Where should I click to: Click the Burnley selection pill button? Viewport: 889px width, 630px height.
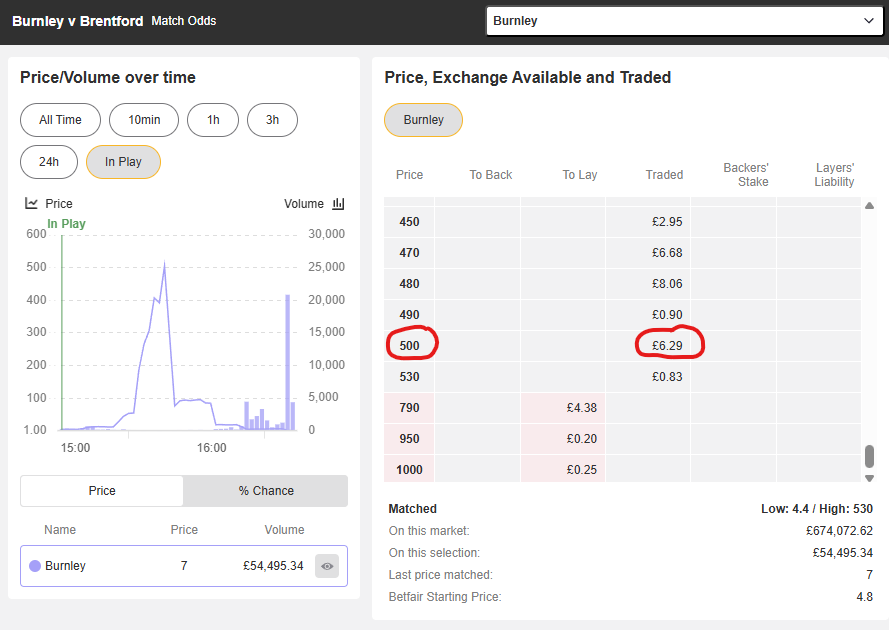(x=424, y=120)
